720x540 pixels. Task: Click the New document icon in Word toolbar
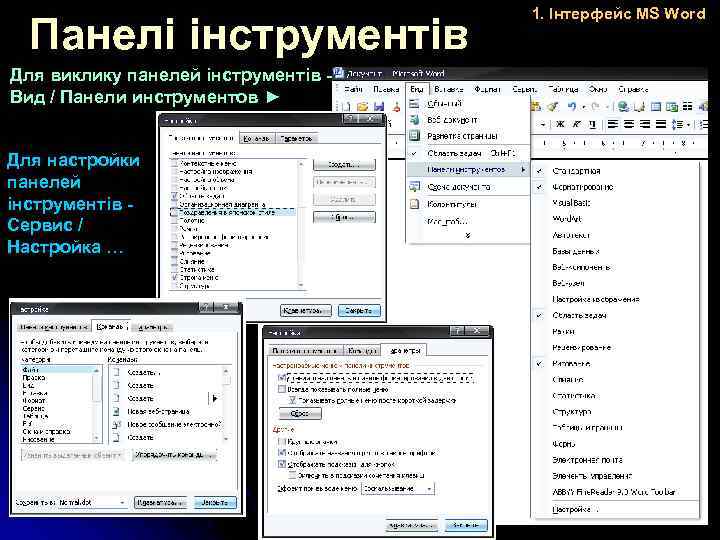pyautogui.click(x=346, y=107)
